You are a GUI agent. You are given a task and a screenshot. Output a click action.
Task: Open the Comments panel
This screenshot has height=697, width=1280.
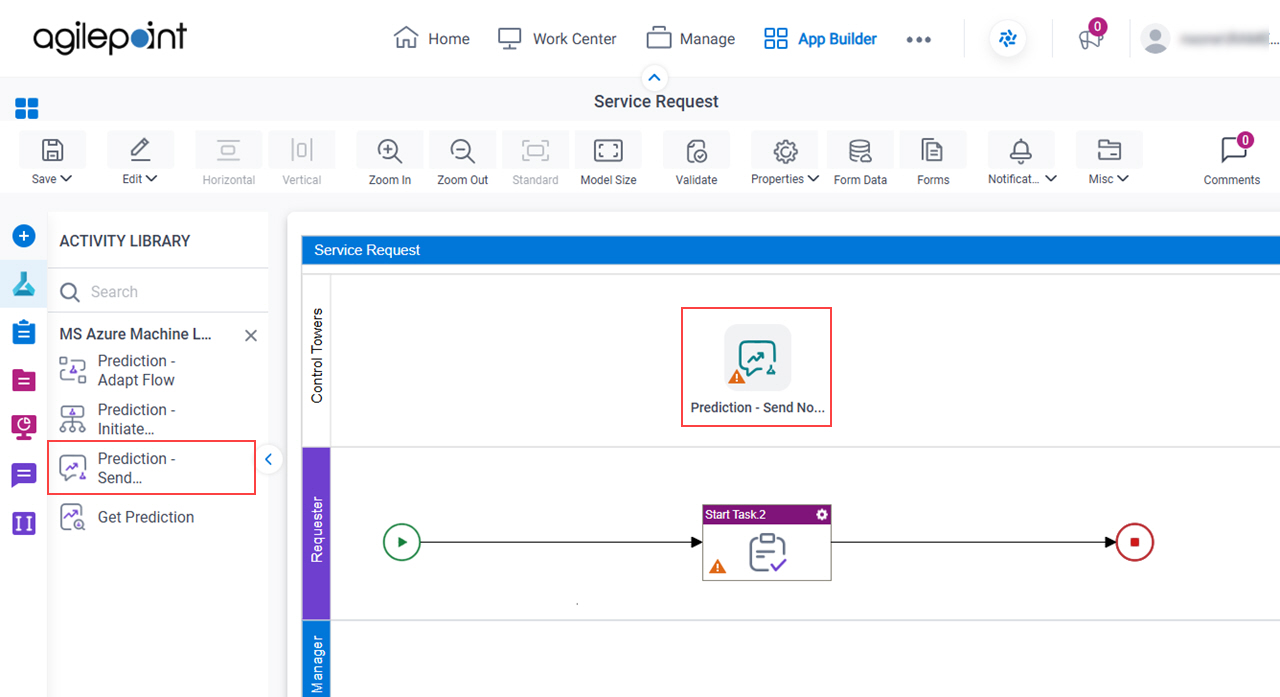[x=1232, y=160]
